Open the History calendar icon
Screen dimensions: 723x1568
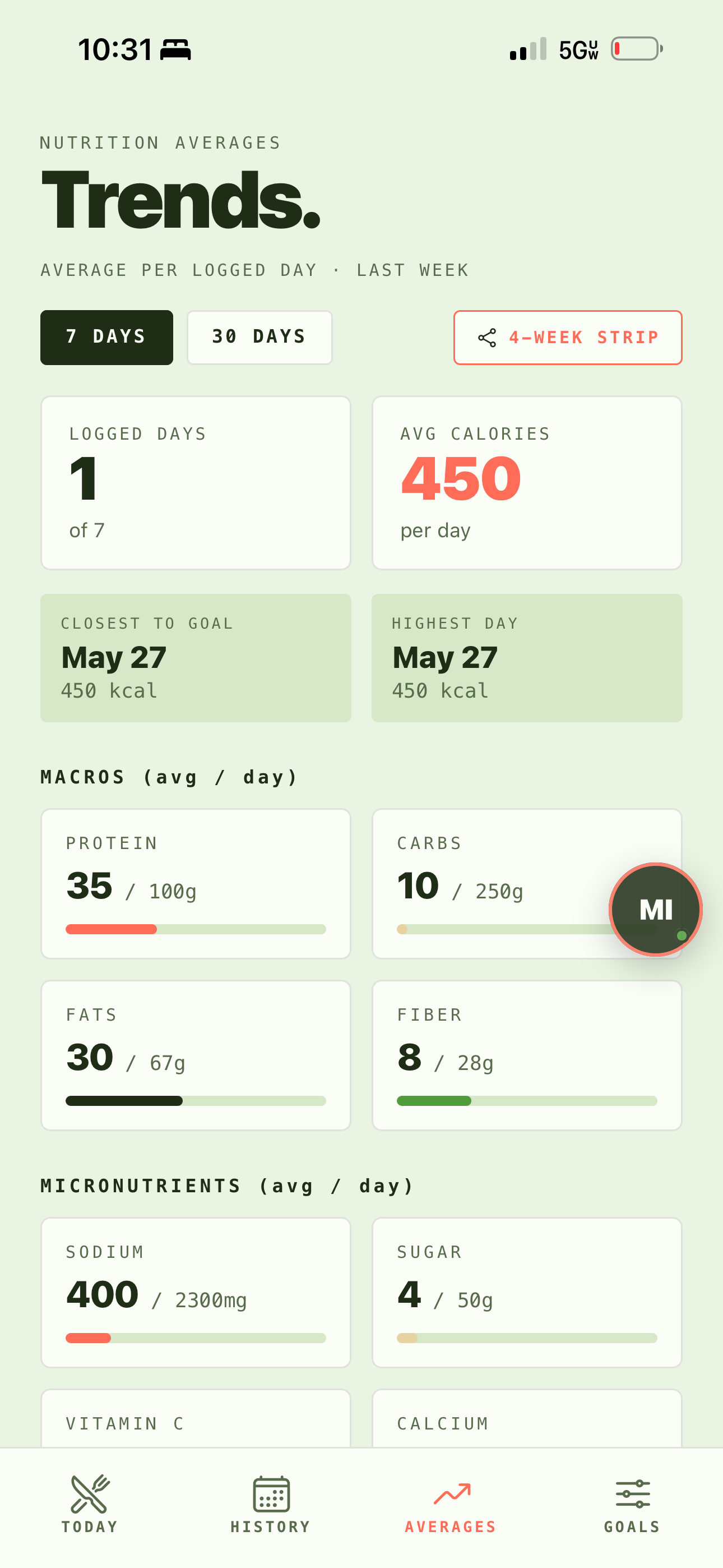(x=271, y=1494)
